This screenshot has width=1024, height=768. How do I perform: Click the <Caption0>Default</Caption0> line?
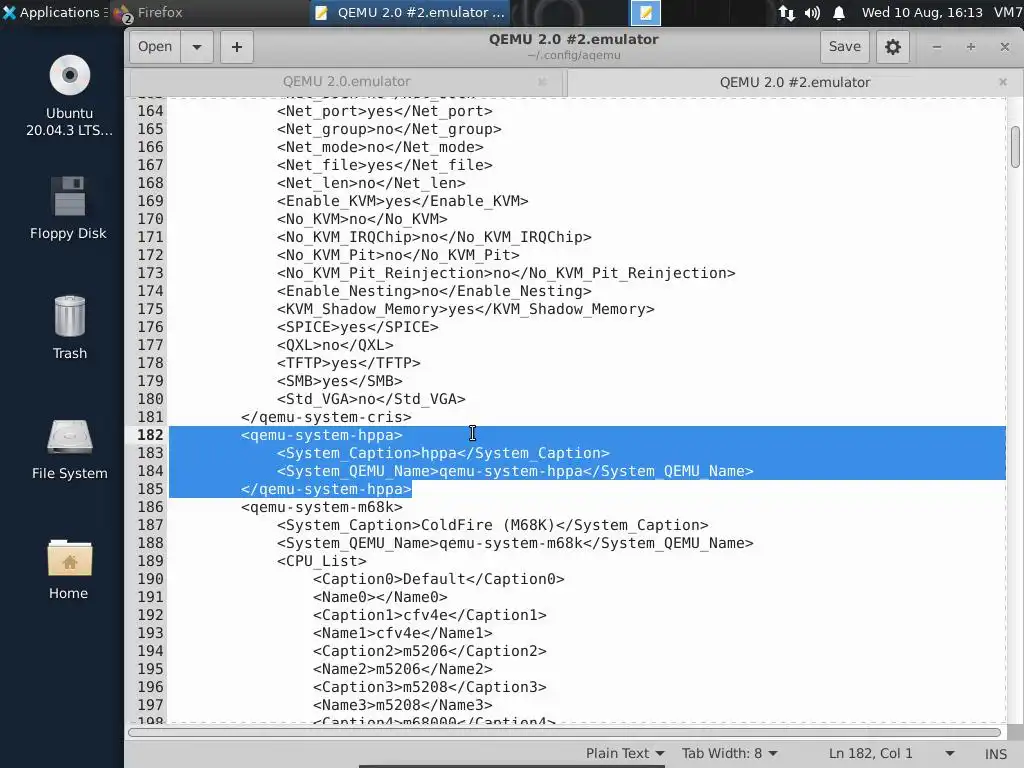tap(438, 579)
